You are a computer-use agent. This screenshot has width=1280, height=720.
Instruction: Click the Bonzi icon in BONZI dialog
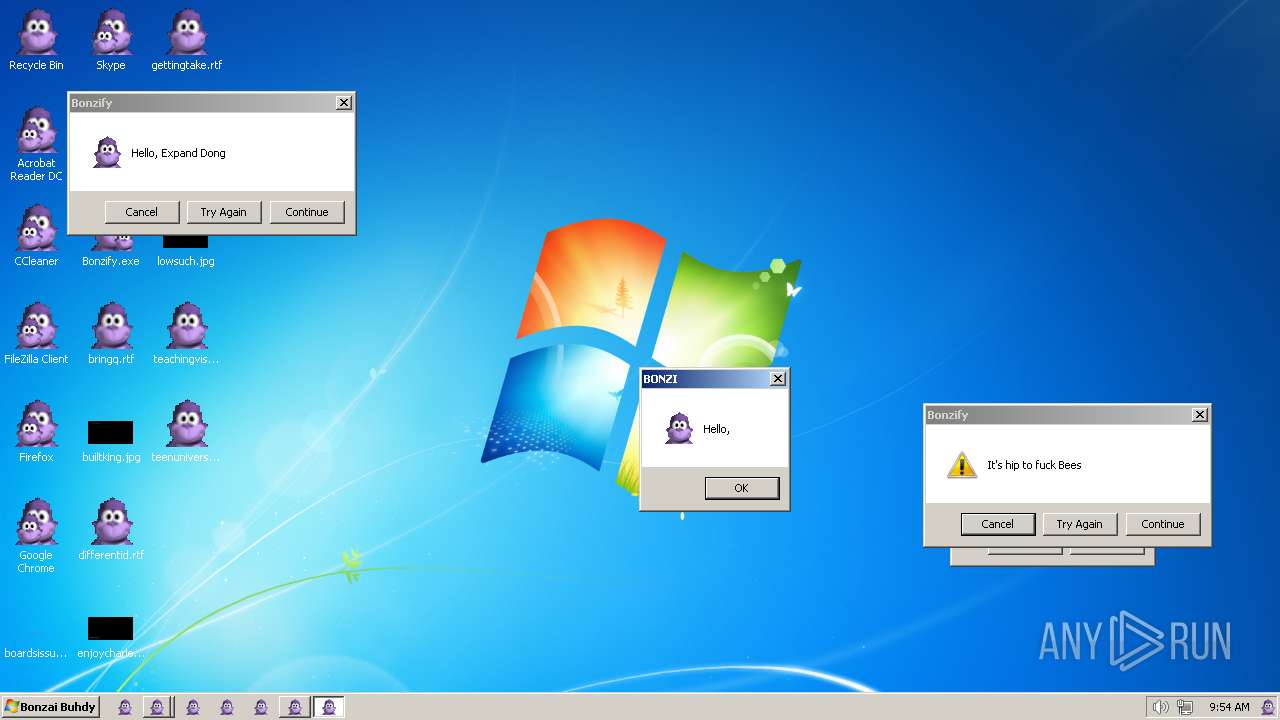click(679, 429)
